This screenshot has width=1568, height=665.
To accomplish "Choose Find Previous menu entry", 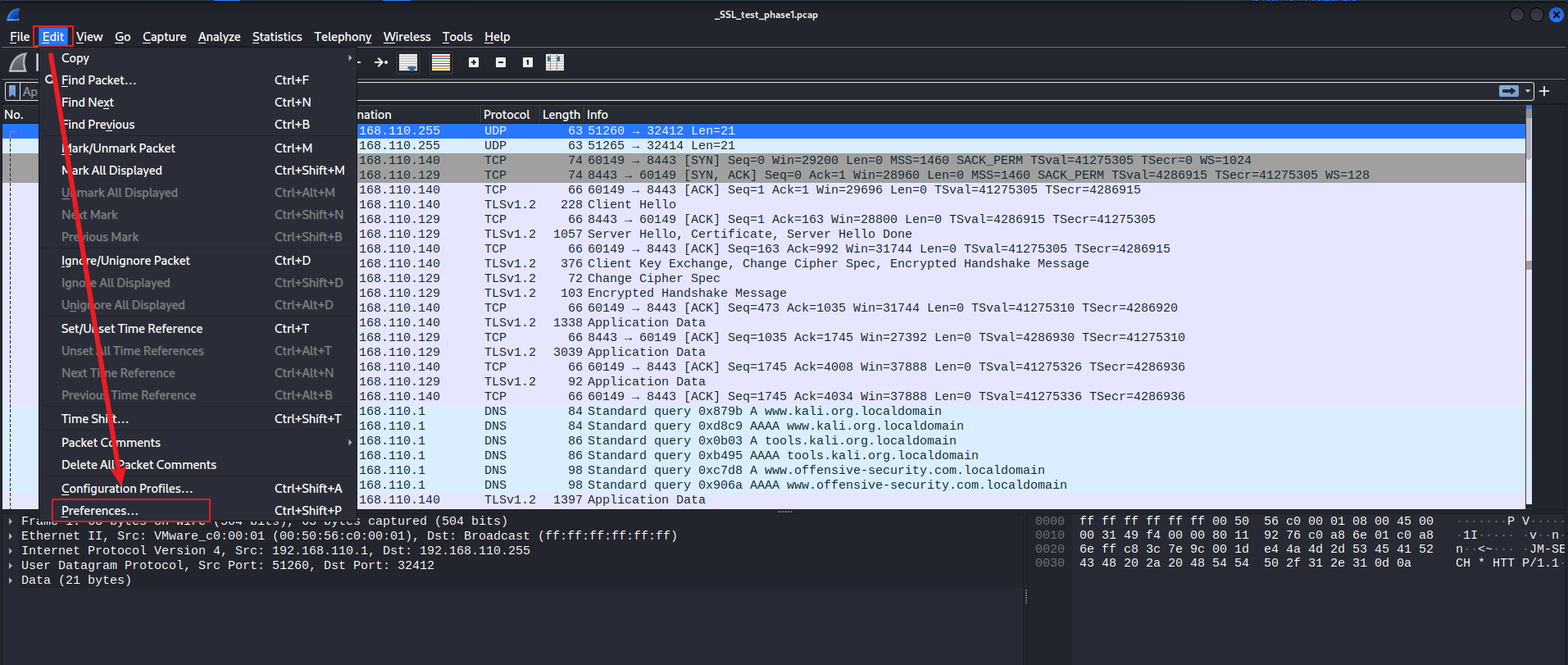I will 198,125.
